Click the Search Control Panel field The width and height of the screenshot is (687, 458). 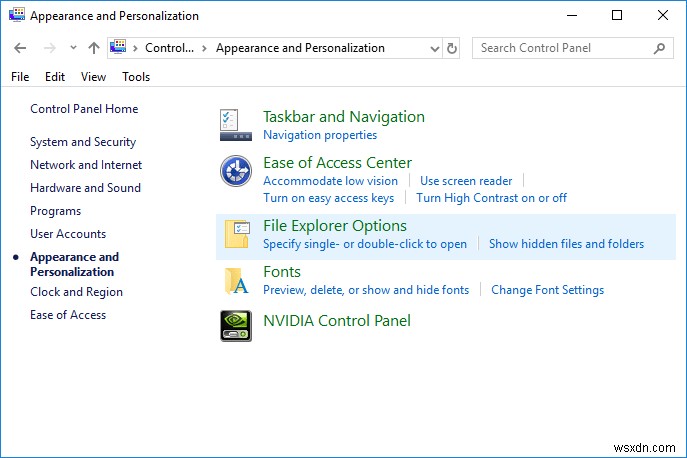point(560,48)
